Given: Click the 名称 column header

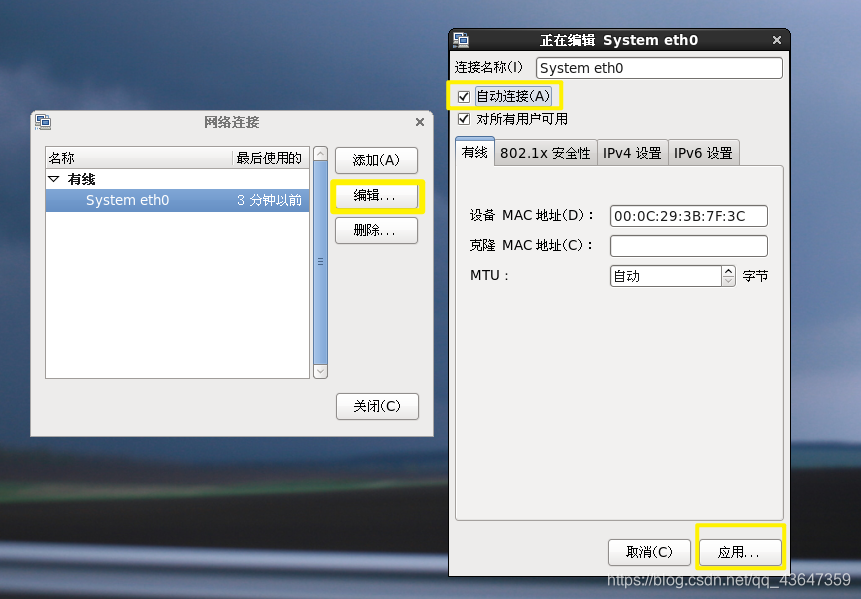Looking at the screenshot, I should (x=139, y=158).
